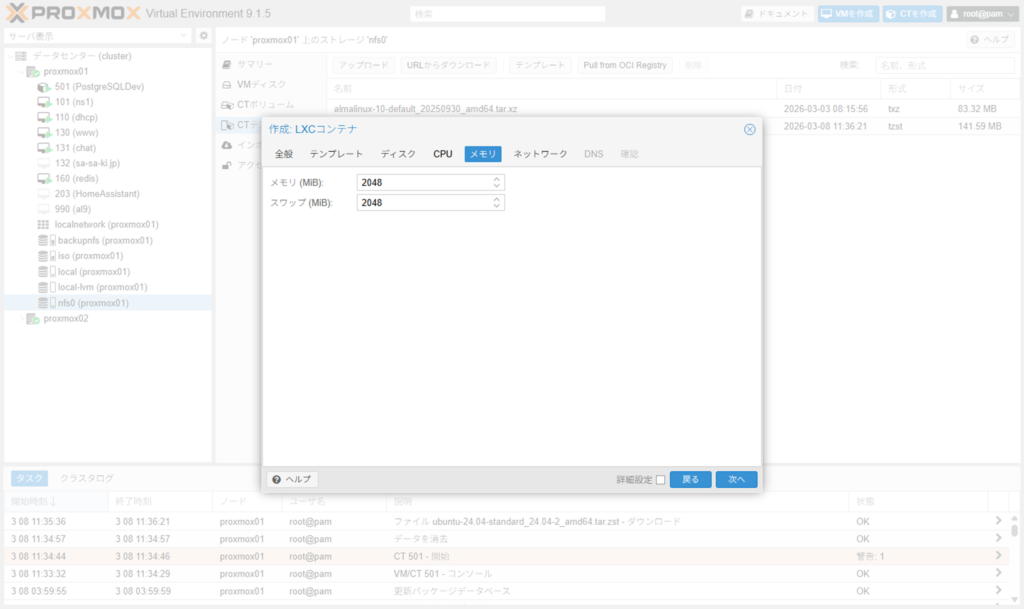Screen dimensions: 1024x609
Task: Select the nfs0 storage icon in tree
Action: pos(45,303)
